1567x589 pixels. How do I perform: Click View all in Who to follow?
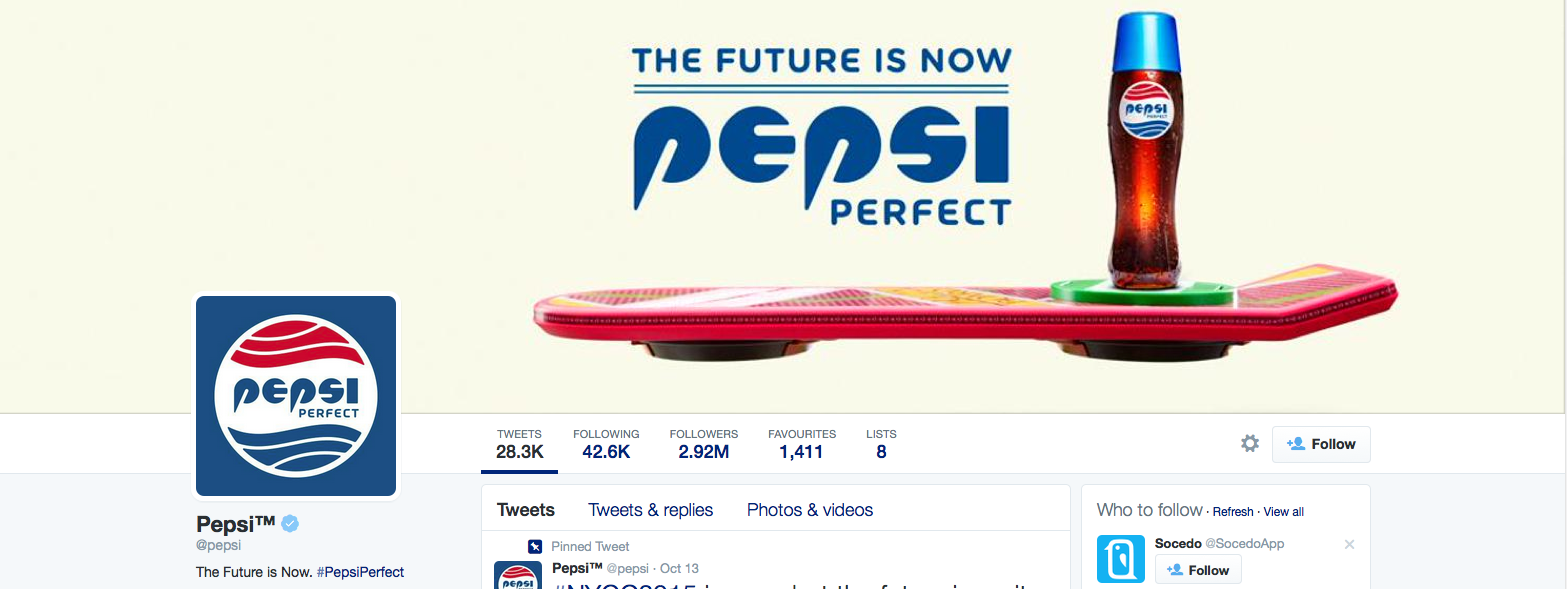[1283, 512]
